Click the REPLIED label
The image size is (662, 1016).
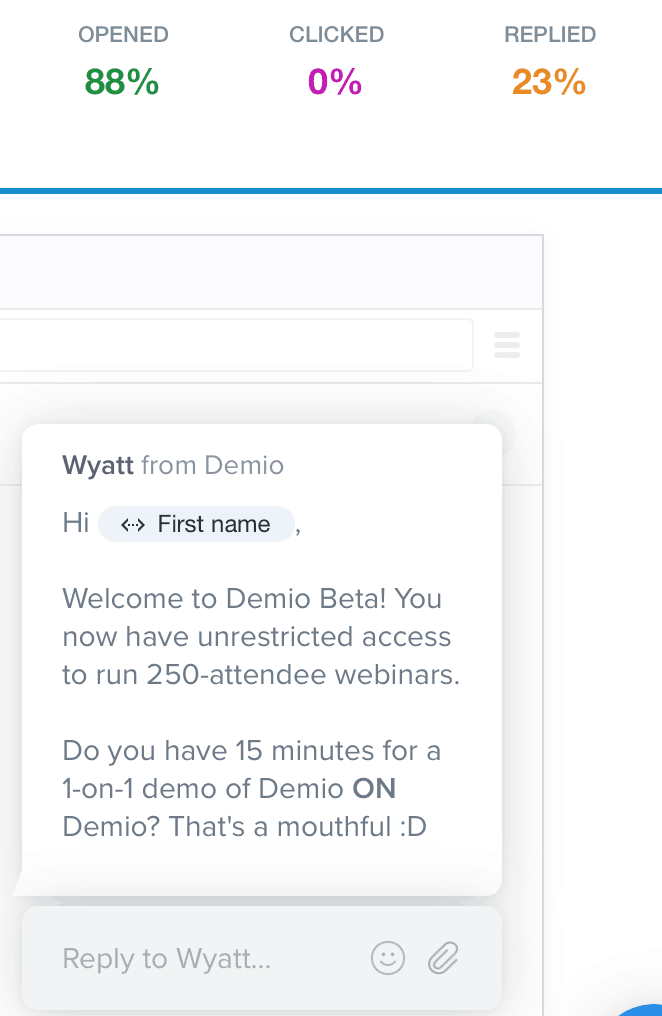pos(550,34)
